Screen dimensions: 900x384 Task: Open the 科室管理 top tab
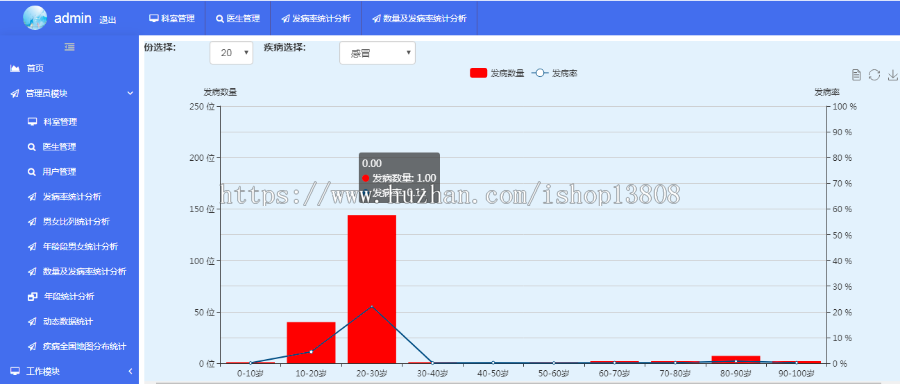pos(172,18)
